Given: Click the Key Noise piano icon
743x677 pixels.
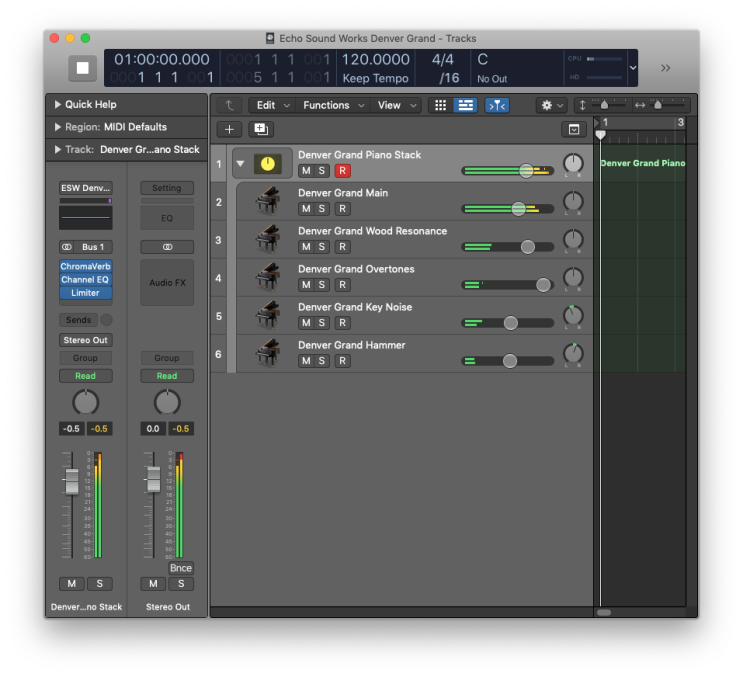Looking at the screenshot, I should coord(268,316).
